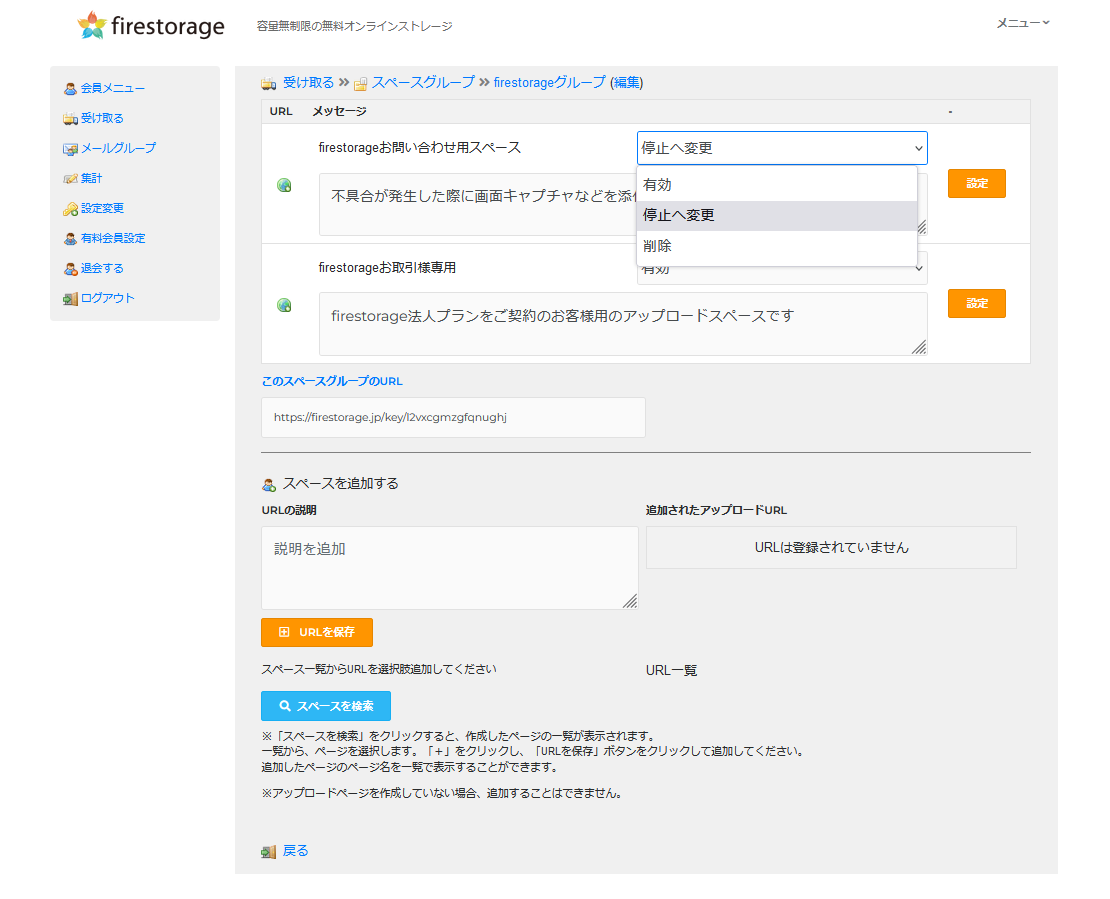Click the space group URL field
The width and height of the screenshot is (1110, 899).
453,418
